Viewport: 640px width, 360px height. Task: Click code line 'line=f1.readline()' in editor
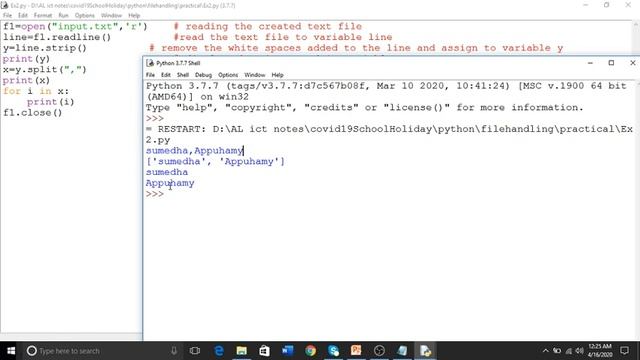tap(57, 37)
